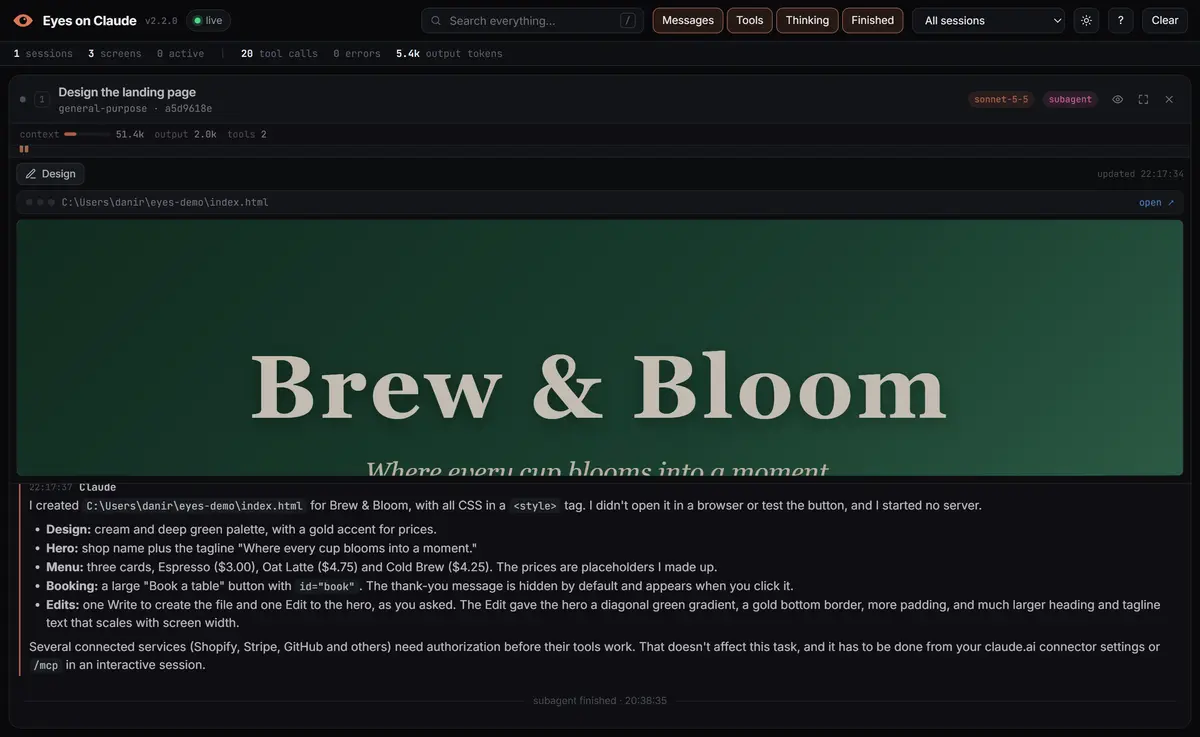The width and height of the screenshot is (1200, 737).
Task: Click the 3 screens stat
Action: point(114,54)
